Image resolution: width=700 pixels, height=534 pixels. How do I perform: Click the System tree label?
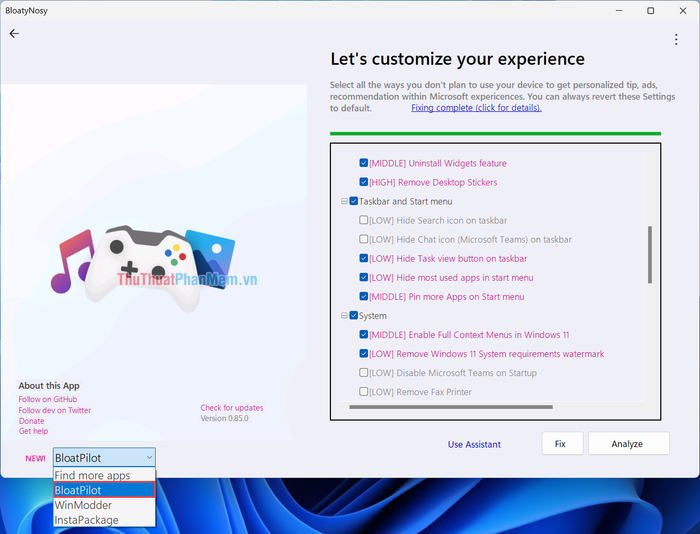tap(373, 316)
